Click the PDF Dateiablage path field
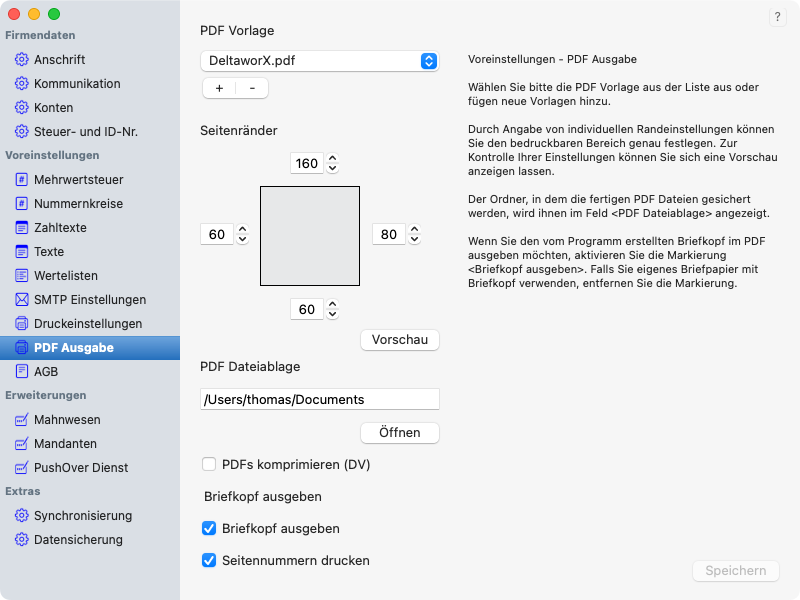The width and height of the screenshot is (800, 600). (x=319, y=399)
